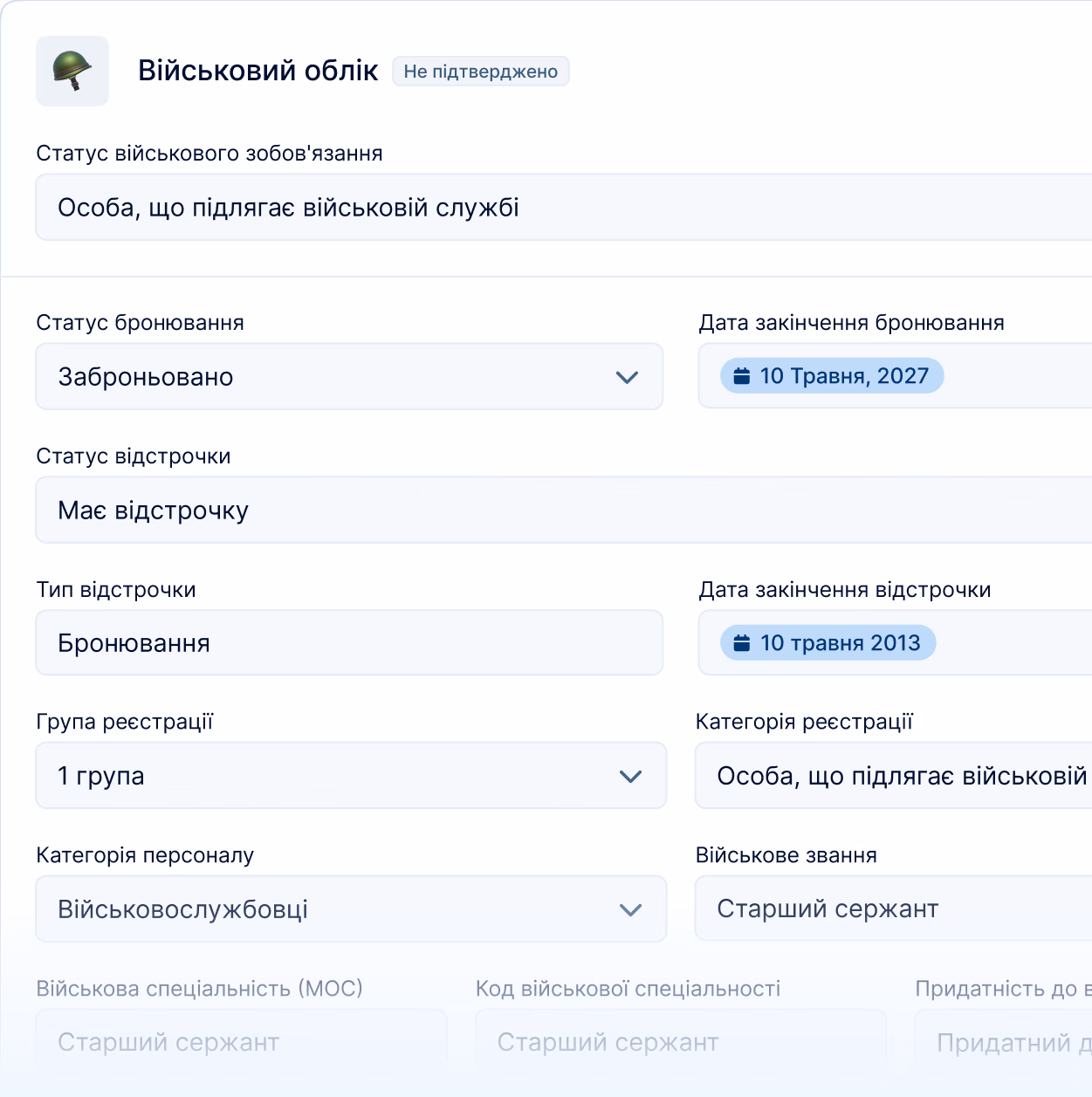Click the Не підтверджено status badge
This screenshot has height=1097, width=1092.
point(481,72)
